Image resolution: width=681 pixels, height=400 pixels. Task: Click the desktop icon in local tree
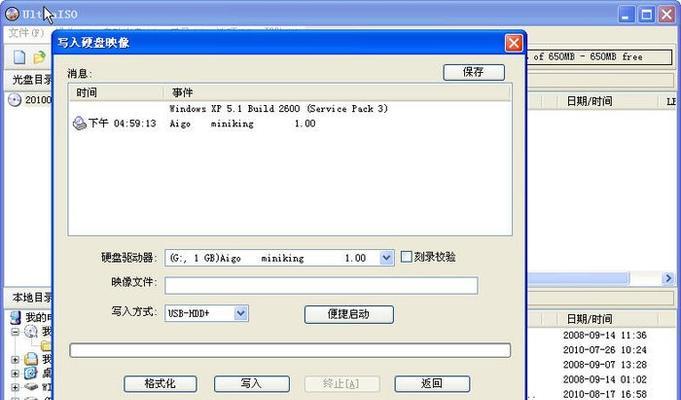point(31,373)
